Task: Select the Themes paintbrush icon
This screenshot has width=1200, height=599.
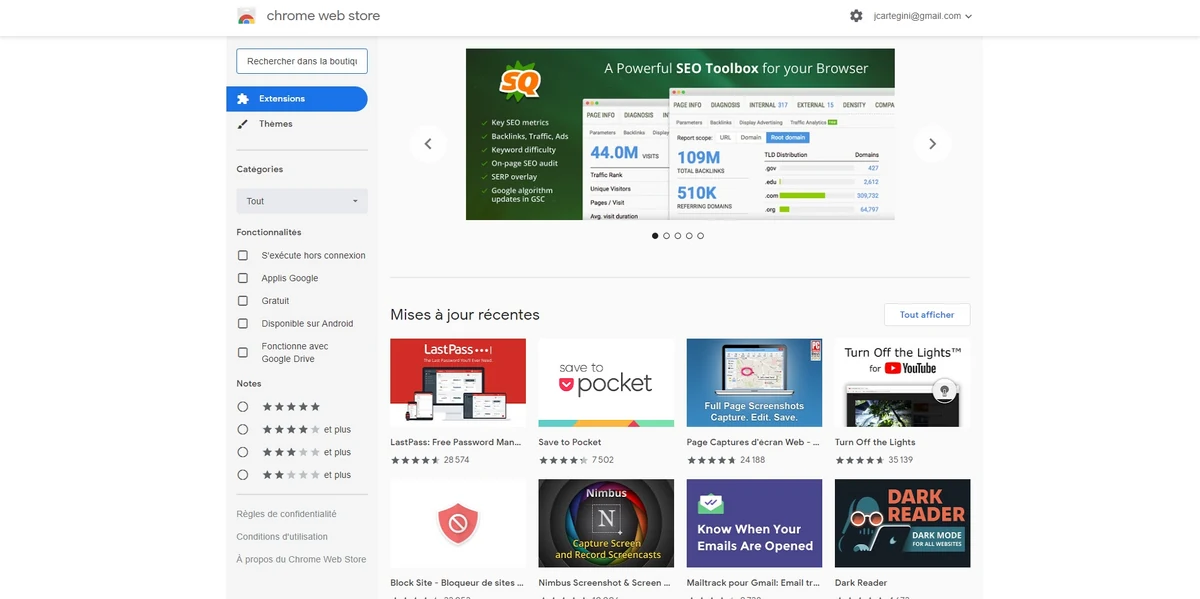Action: tap(240, 123)
